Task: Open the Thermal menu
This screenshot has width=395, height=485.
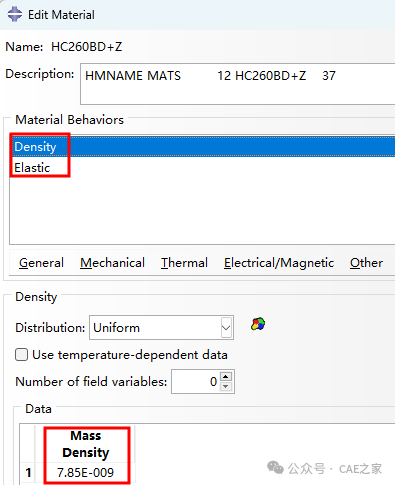Action: (184, 263)
